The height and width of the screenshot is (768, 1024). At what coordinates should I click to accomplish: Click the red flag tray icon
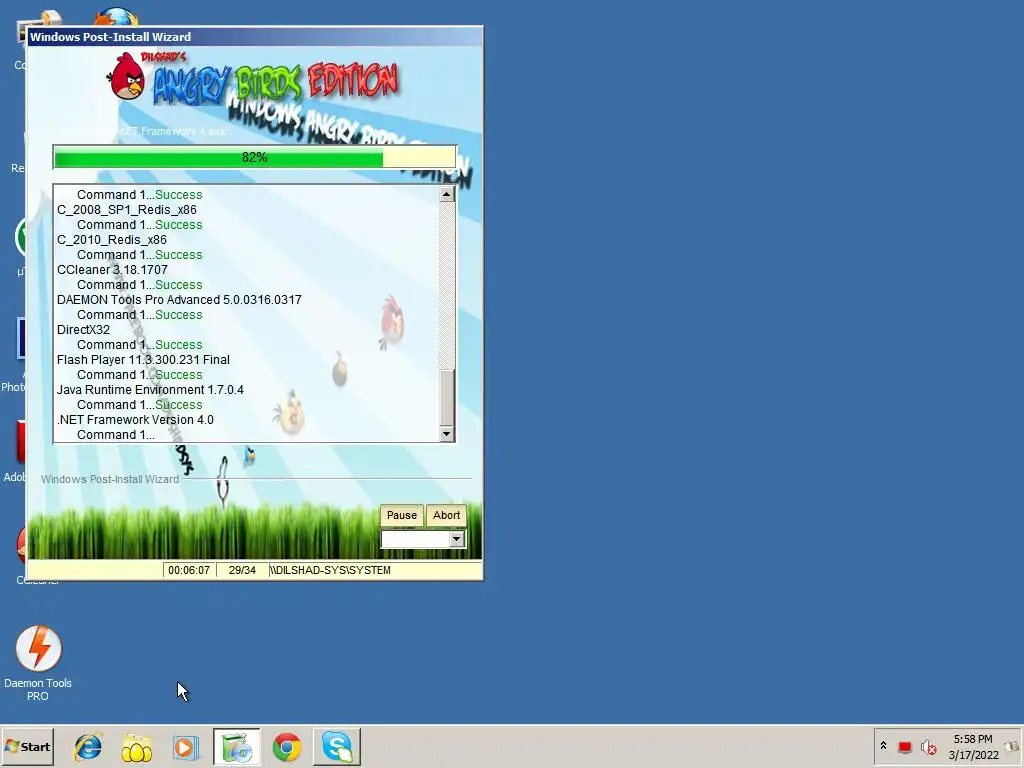[x=904, y=747]
